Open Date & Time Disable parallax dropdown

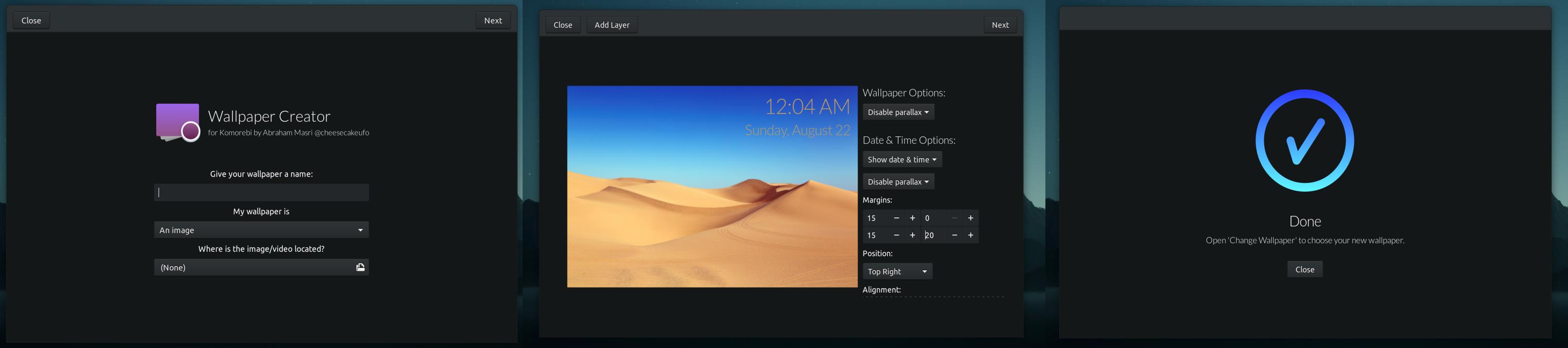898,182
